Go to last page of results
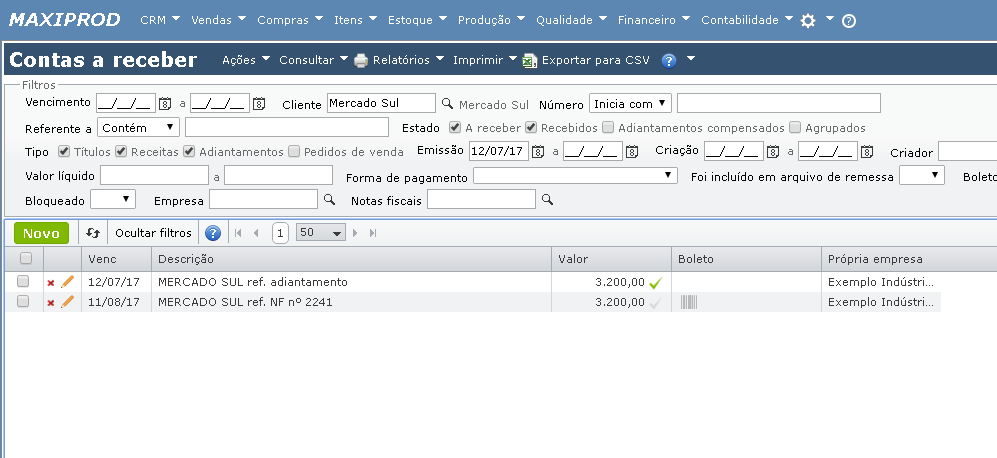The width and height of the screenshot is (997, 458). coord(373,233)
